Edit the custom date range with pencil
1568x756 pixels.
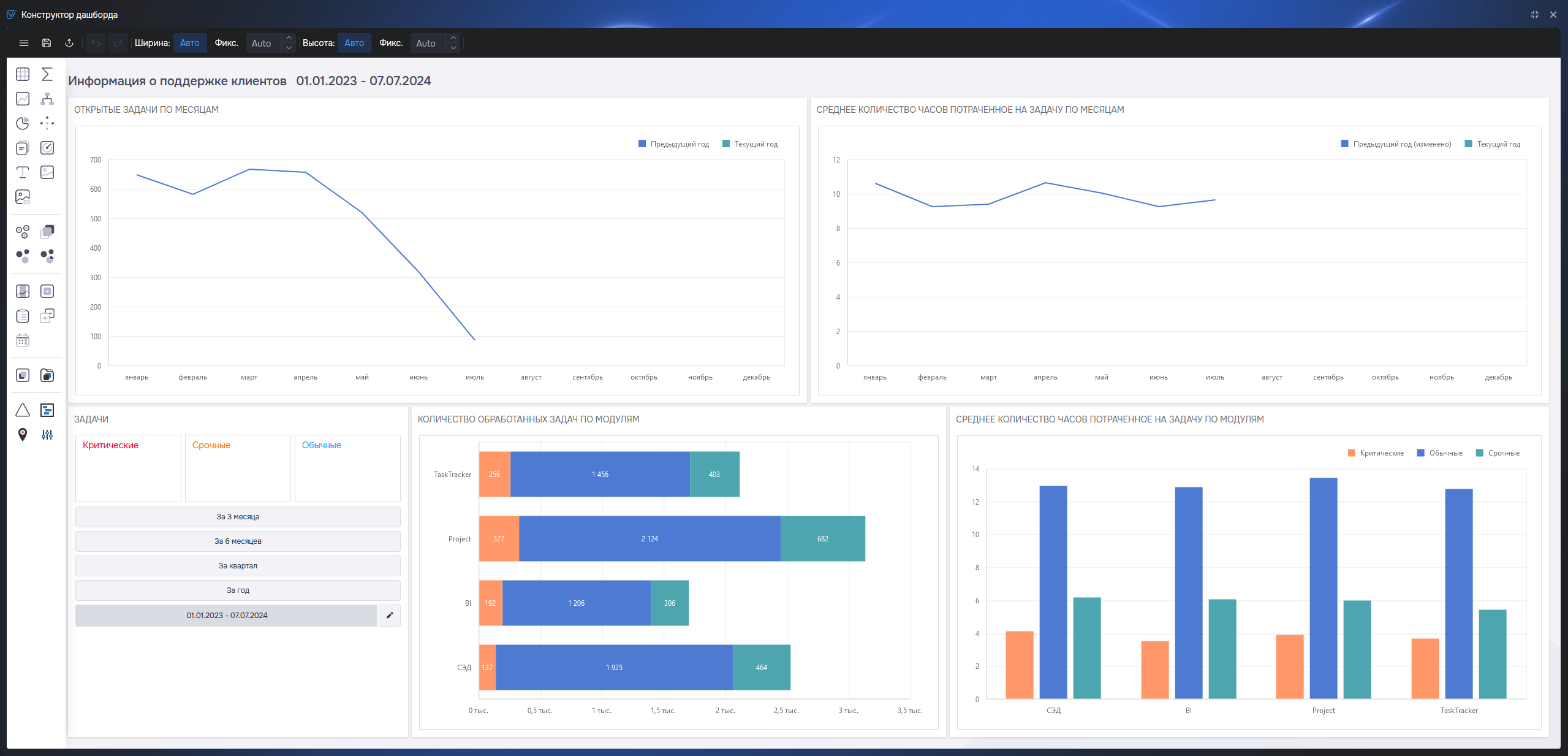(x=390, y=616)
